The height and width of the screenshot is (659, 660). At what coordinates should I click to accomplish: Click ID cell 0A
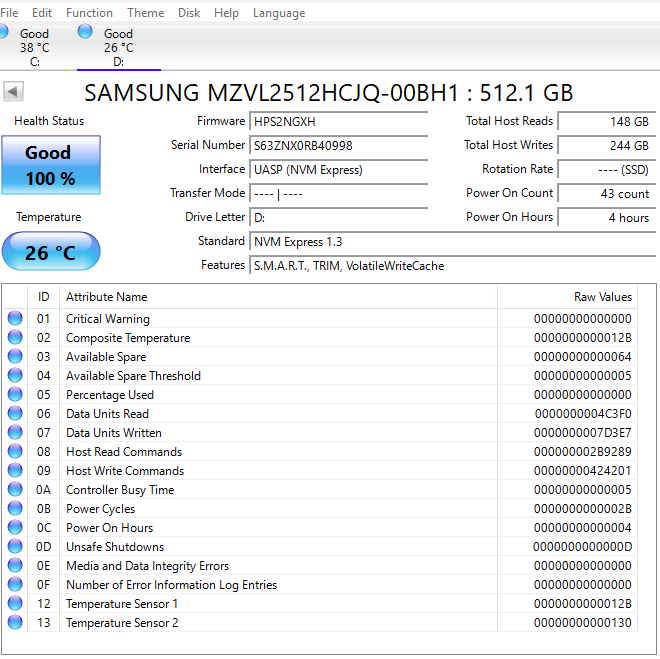[43, 490]
